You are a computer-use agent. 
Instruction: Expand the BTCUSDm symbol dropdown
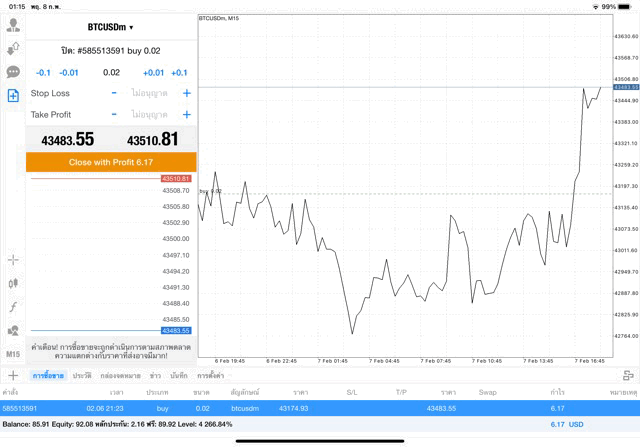pos(111,27)
